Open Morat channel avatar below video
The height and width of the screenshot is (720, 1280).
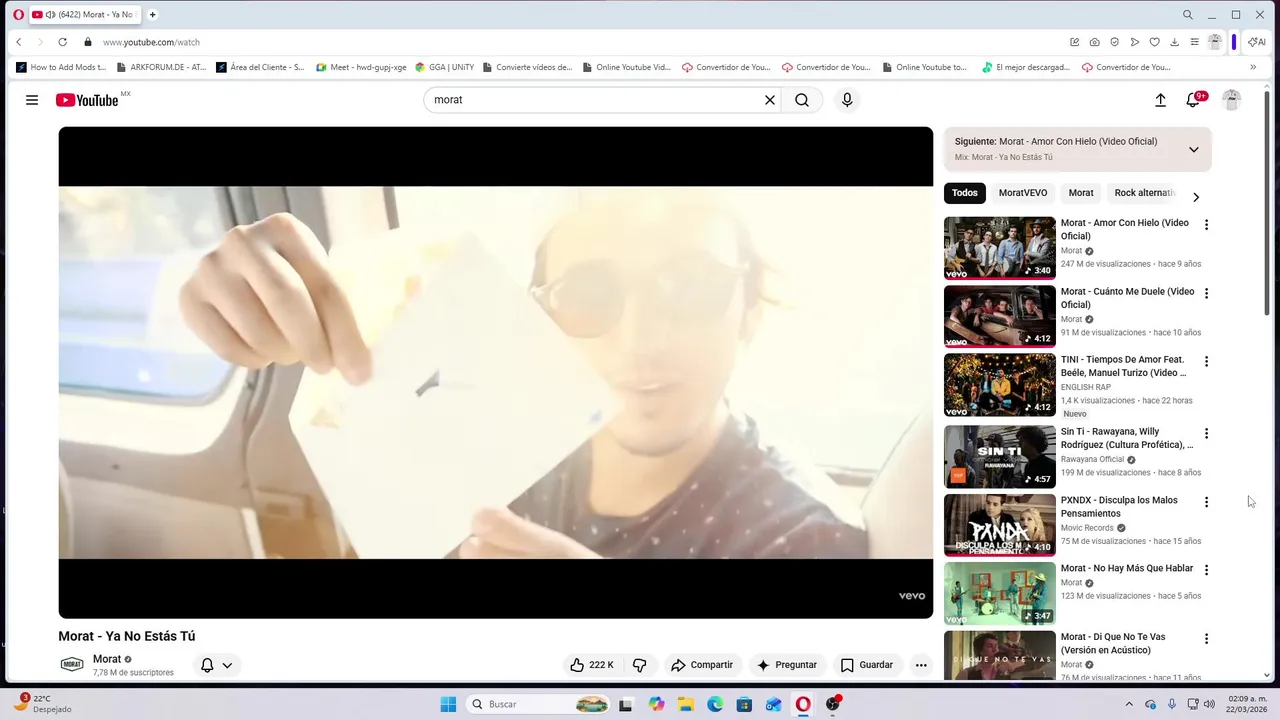point(72,665)
